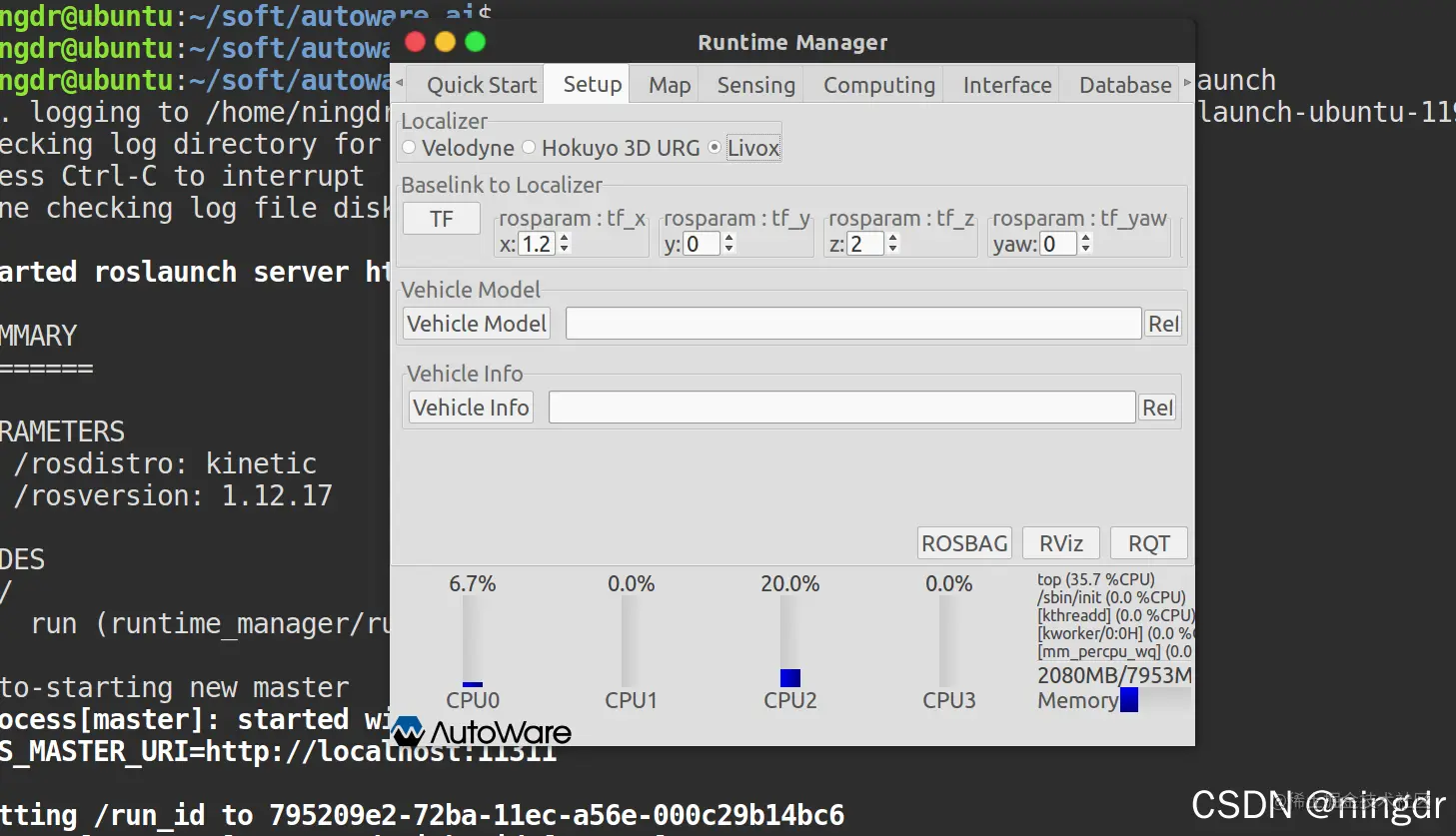
Task: Switch to the Quick Start tab
Action: tap(482, 85)
